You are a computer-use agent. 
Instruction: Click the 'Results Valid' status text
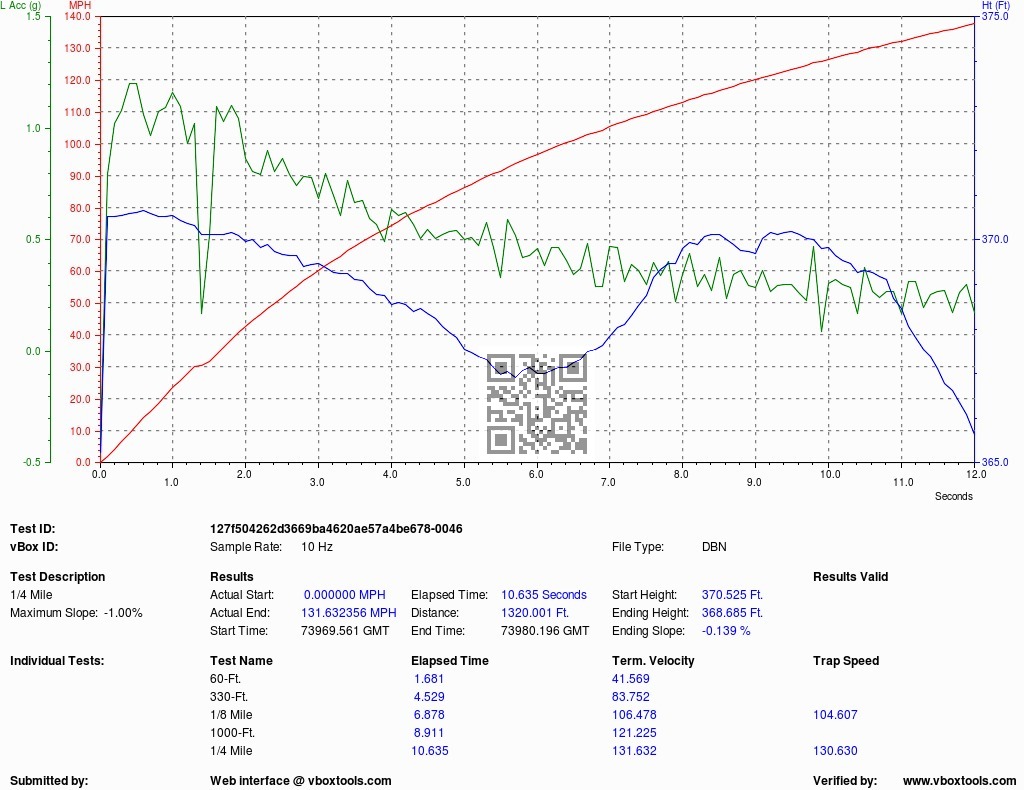coord(850,577)
